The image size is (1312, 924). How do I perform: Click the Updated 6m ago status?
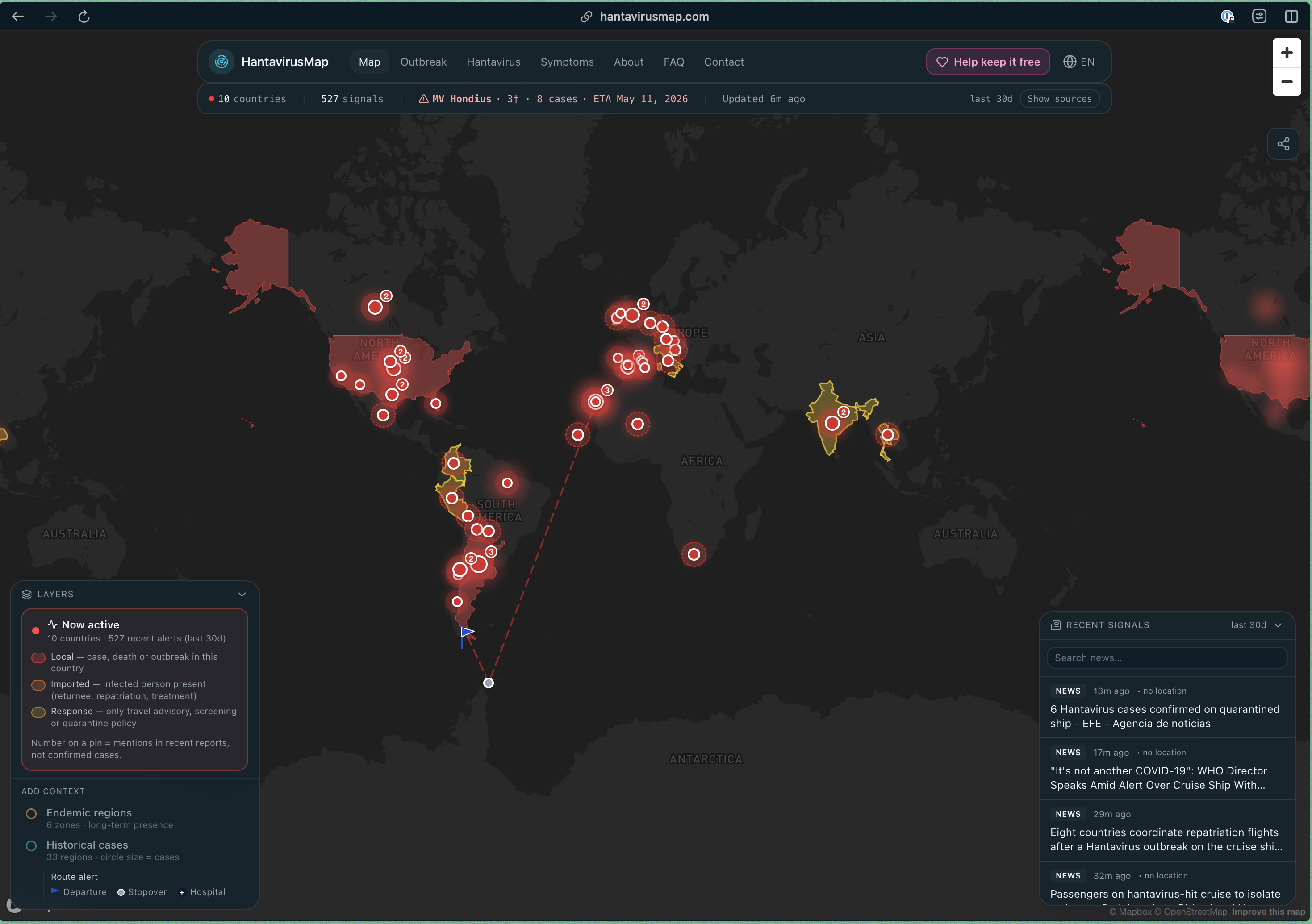pos(764,99)
